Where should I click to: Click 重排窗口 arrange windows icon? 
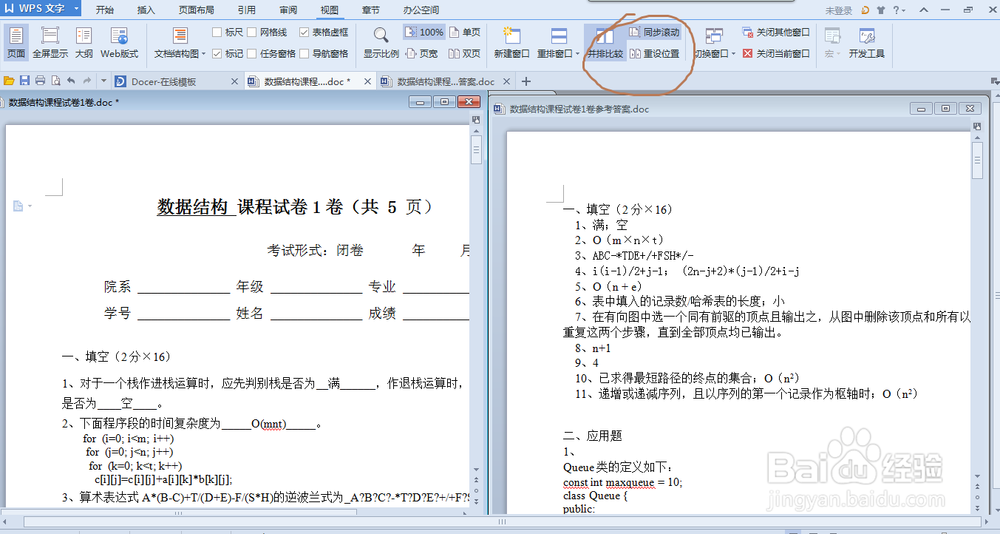(559, 36)
